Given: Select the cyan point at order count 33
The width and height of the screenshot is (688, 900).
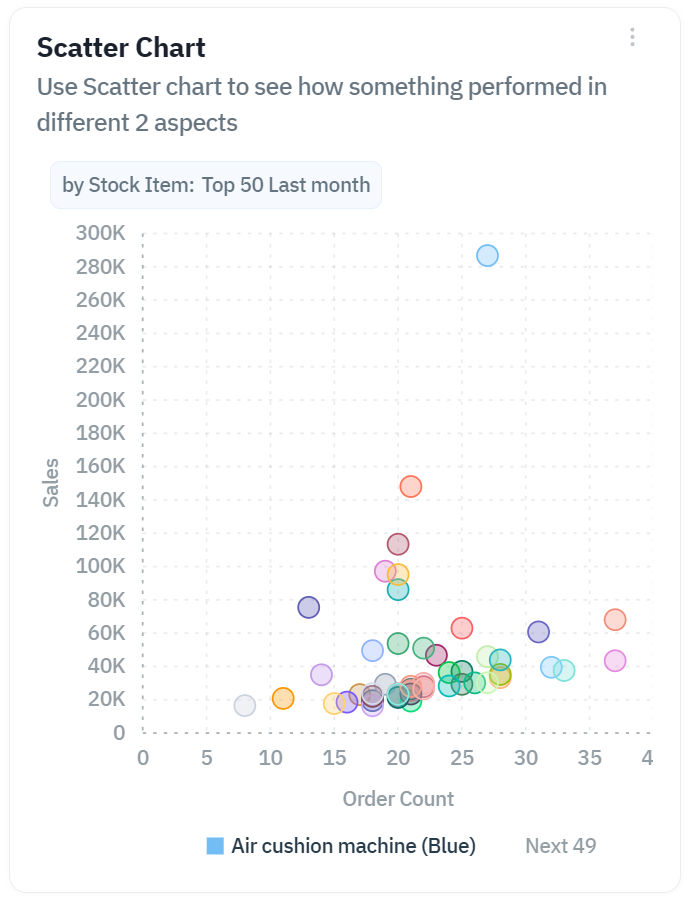Looking at the screenshot, I should point(564,670).
